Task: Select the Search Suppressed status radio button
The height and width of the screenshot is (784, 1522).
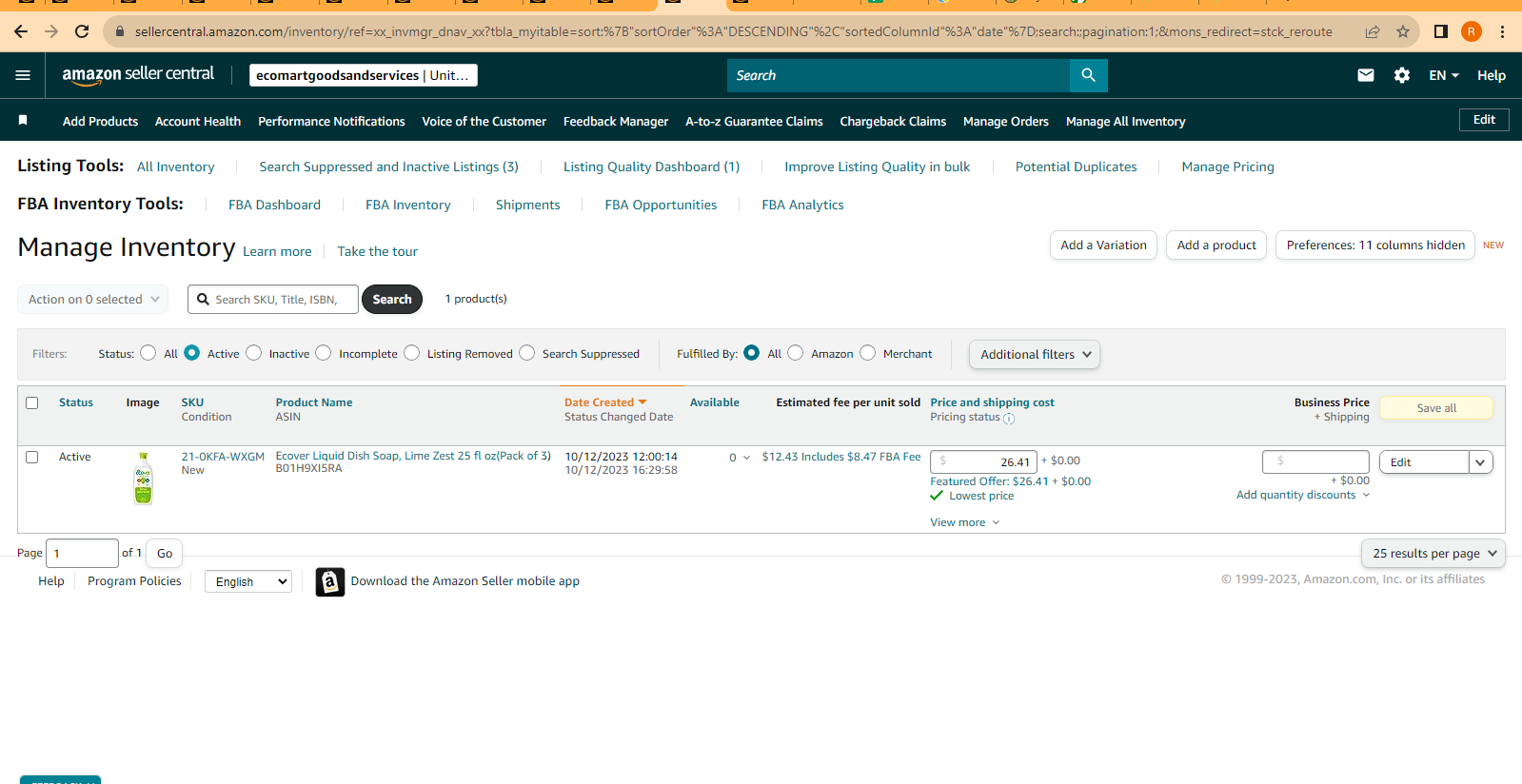Action: (527, 353)
